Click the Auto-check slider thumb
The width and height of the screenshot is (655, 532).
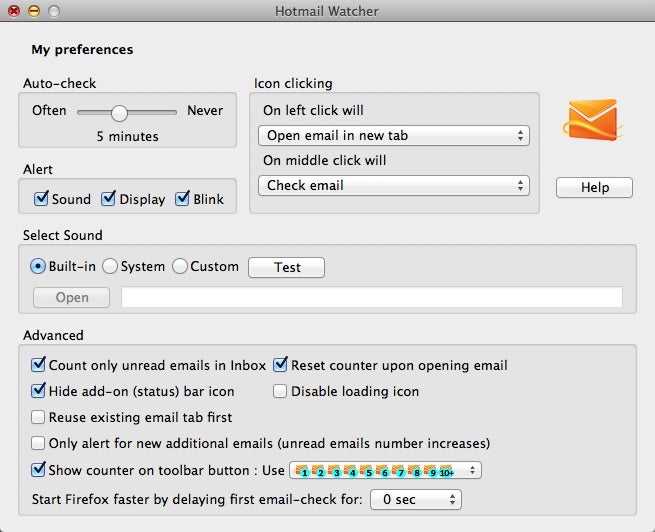point(119,113)
